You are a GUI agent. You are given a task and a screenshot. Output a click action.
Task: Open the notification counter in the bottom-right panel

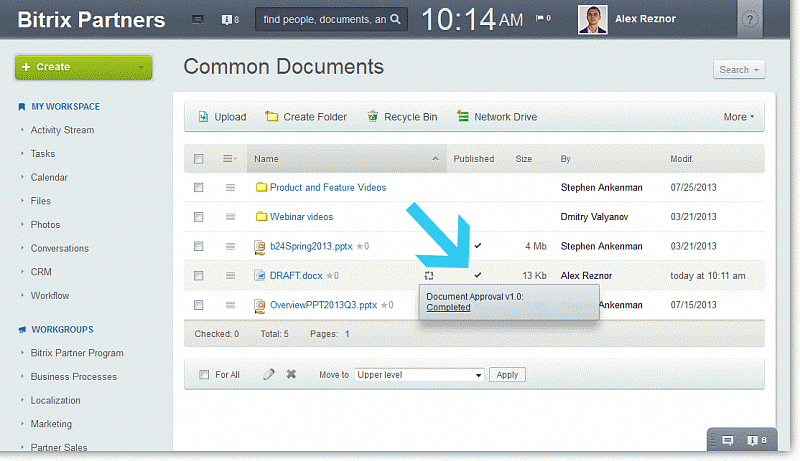pyautogui.click(x=757, y=440)
